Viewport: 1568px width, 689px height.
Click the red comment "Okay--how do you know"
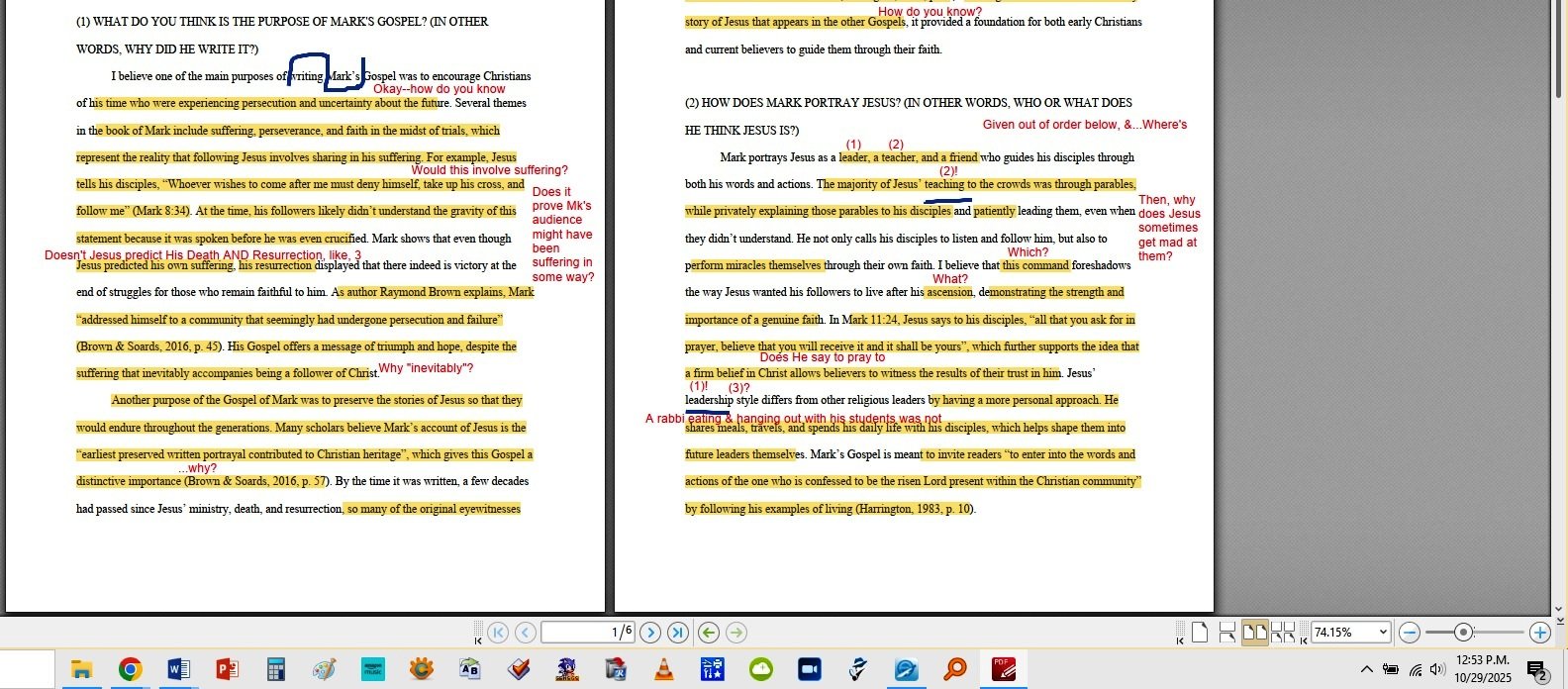pyautogui.click(x=439, y=89)
